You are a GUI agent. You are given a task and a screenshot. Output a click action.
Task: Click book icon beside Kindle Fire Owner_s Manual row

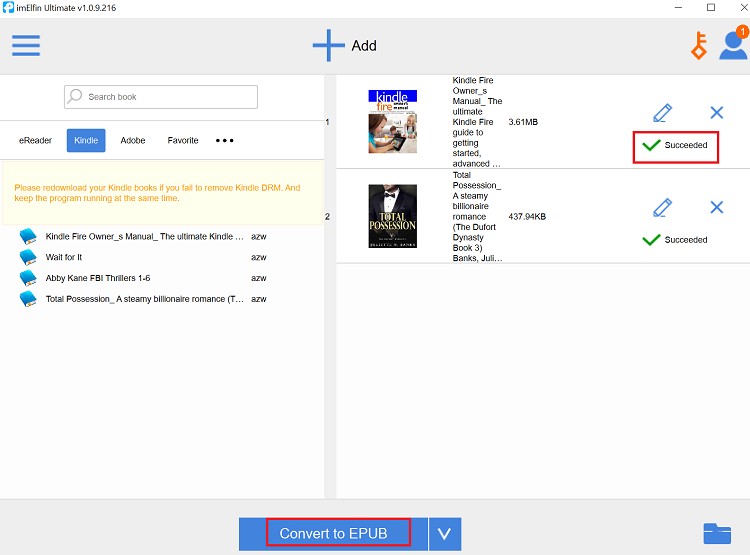pyautogui.click(x=28, y=236)
